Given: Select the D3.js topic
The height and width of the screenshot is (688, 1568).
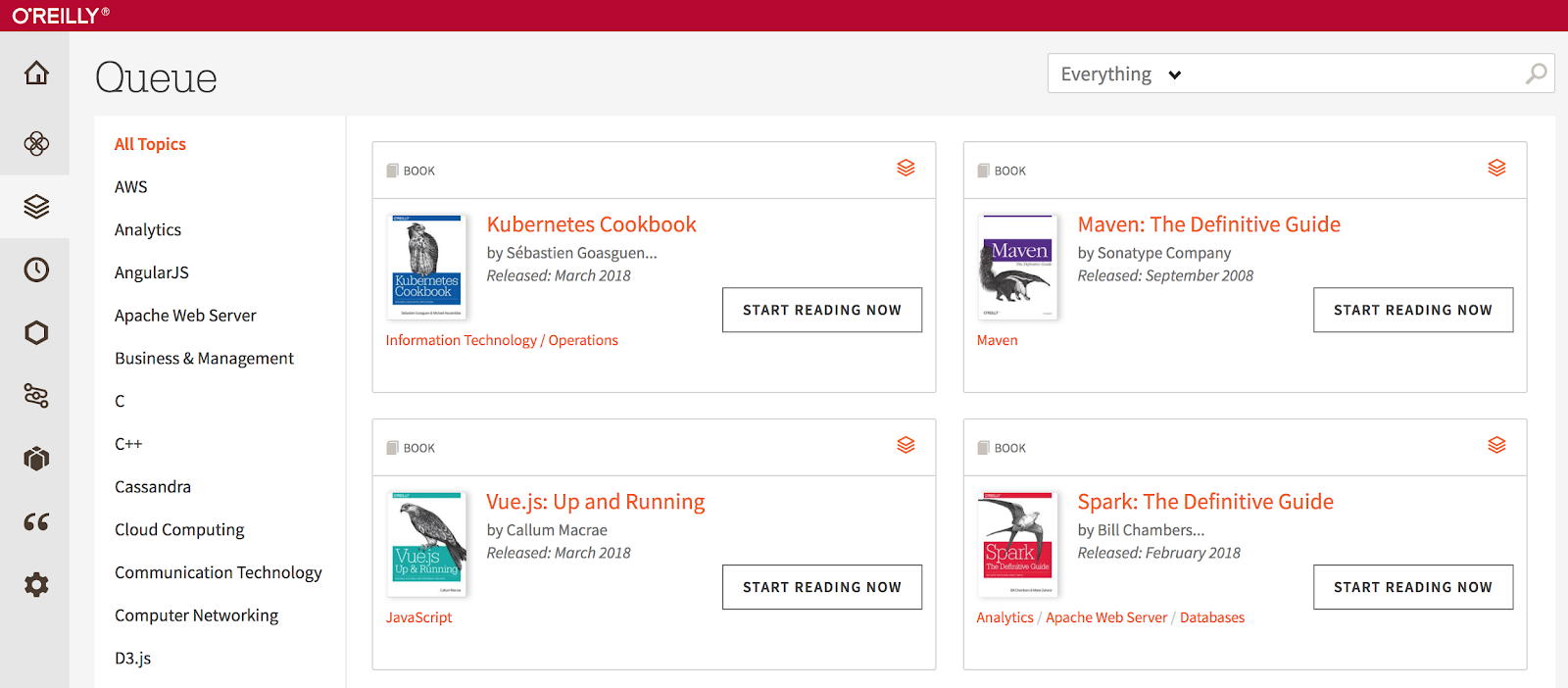Looking at the screenshot, I should [x=133, y=659].
